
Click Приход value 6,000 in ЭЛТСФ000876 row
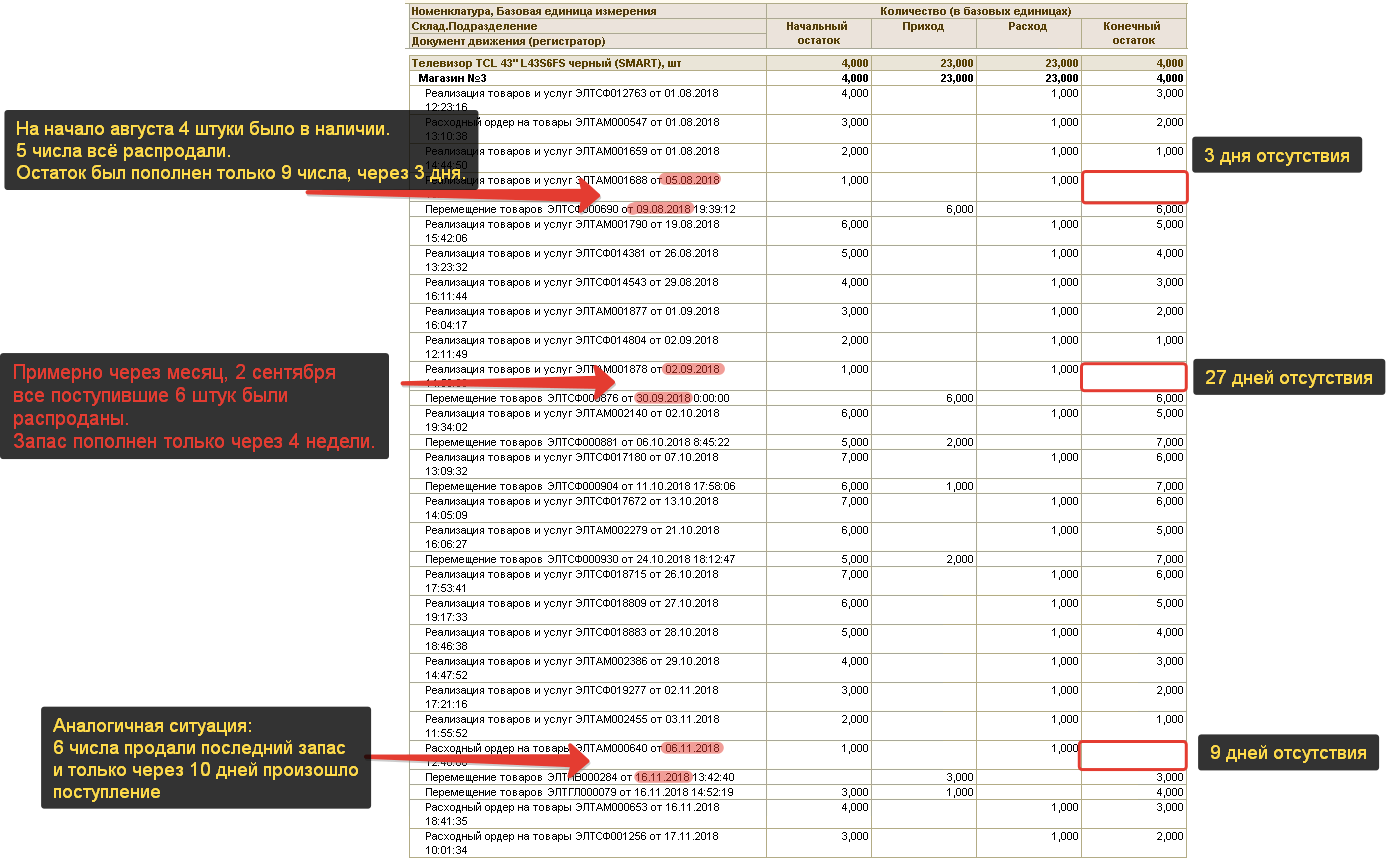[x=958, y=398]
